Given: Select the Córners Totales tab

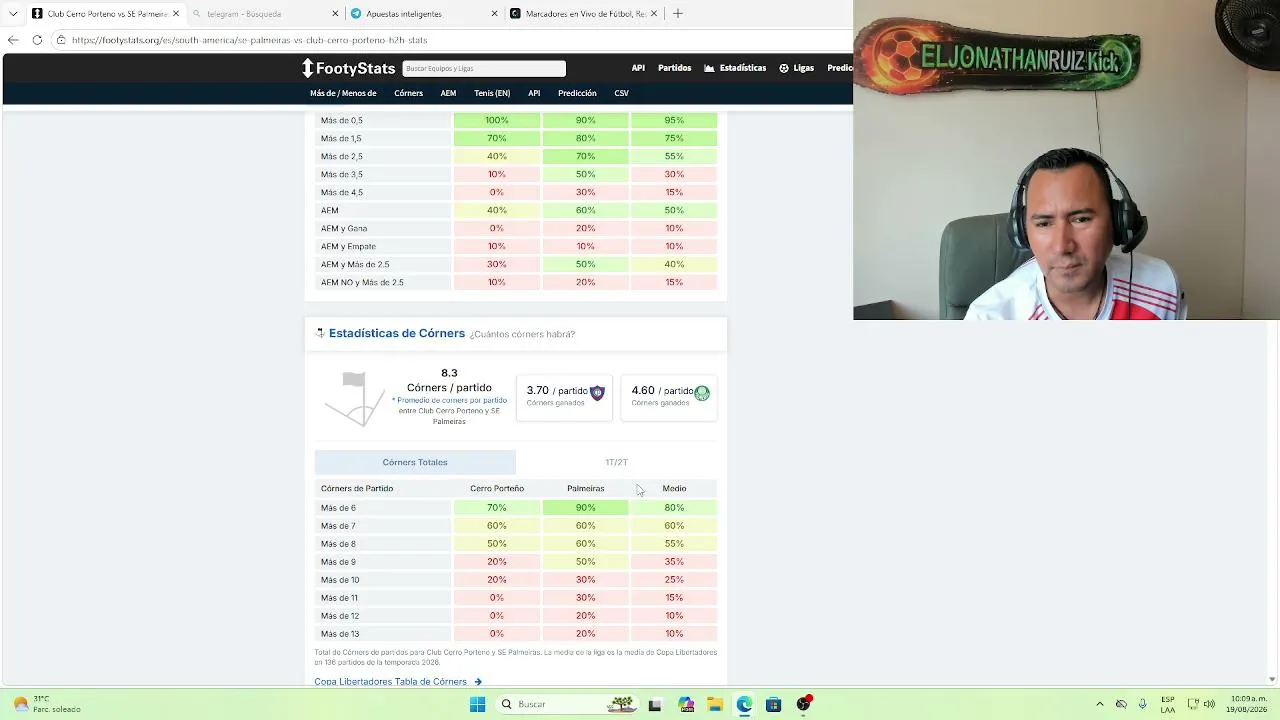Looking at the screenshot, I should pyautogui.click(x=415, y=462).
